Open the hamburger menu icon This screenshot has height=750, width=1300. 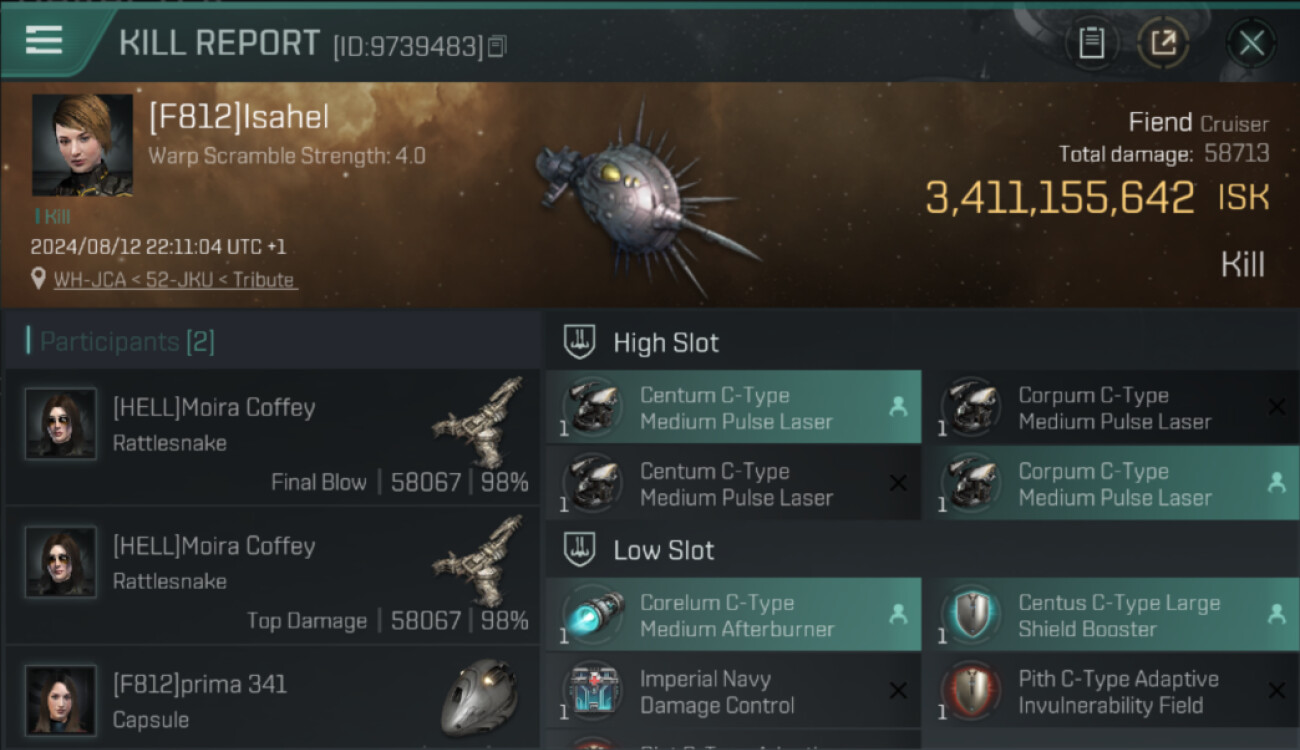pos(44,41)
